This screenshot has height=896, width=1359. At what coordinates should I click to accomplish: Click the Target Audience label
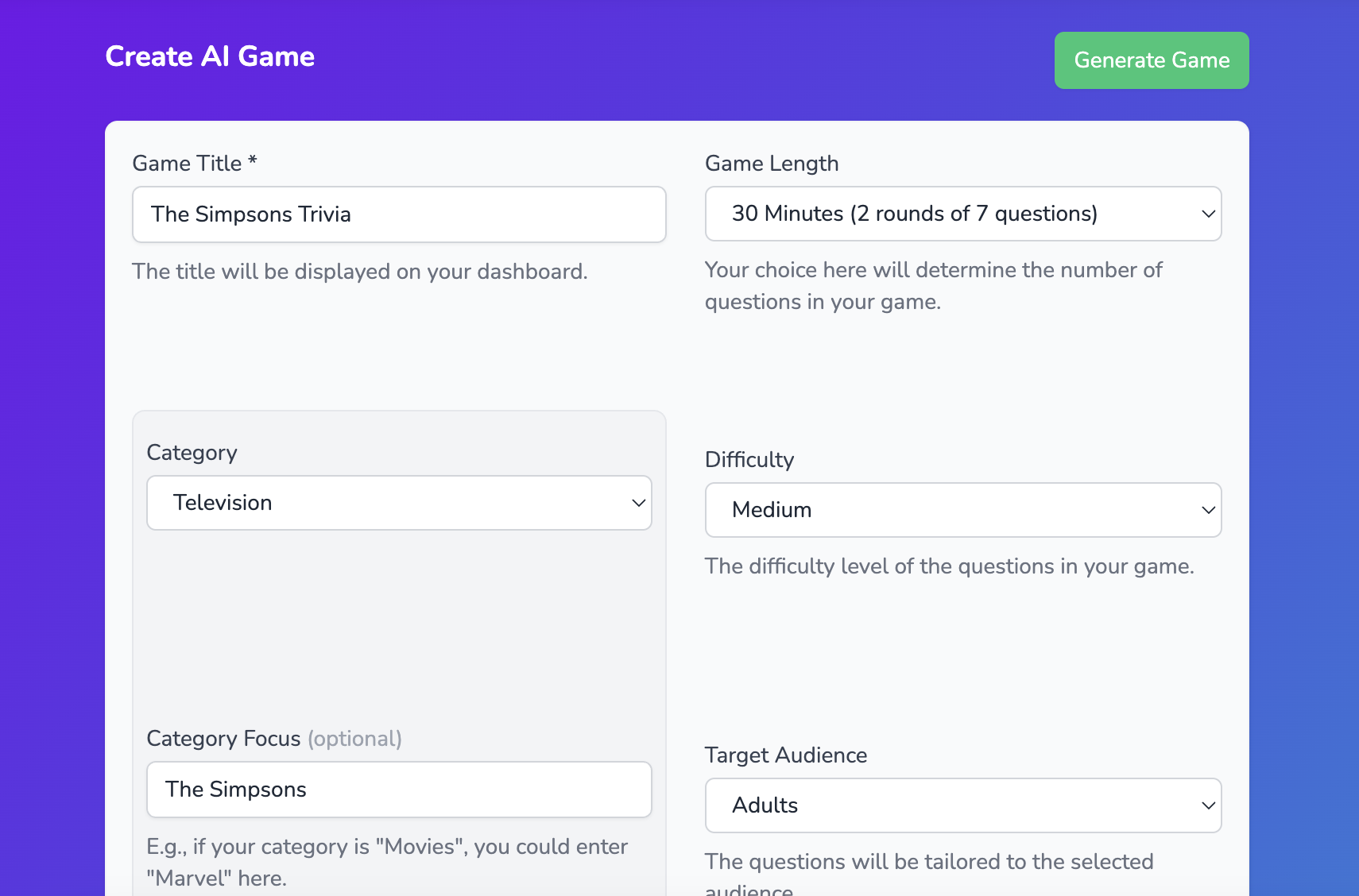pos(785,755)
